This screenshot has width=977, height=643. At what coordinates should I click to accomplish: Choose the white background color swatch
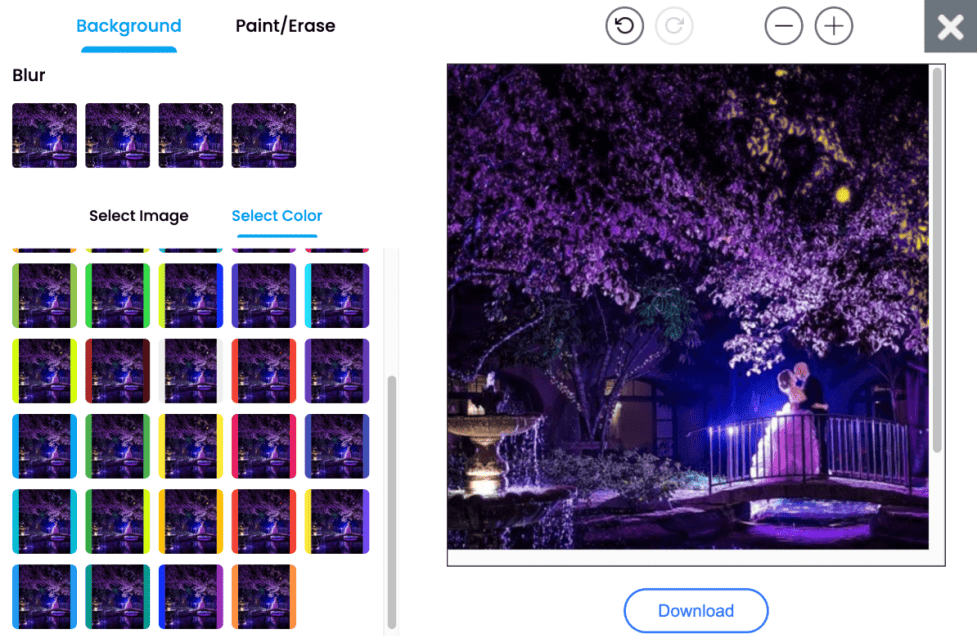190,371
